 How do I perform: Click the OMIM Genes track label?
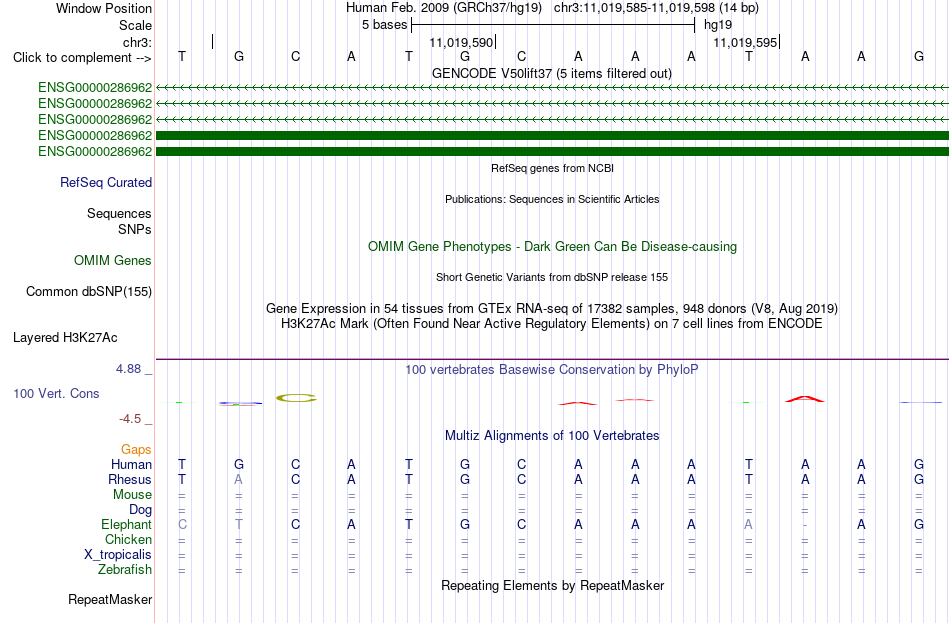pos(112,261)
